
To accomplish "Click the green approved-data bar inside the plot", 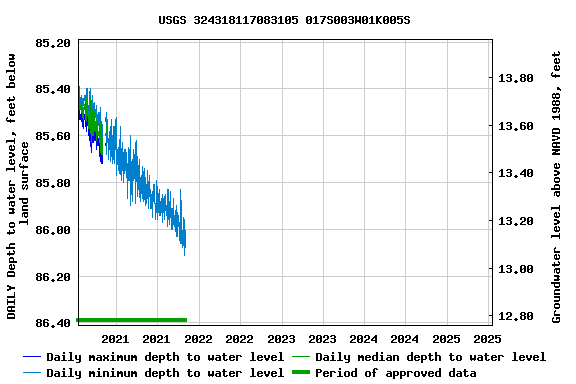I will click(x=132, y=320).
